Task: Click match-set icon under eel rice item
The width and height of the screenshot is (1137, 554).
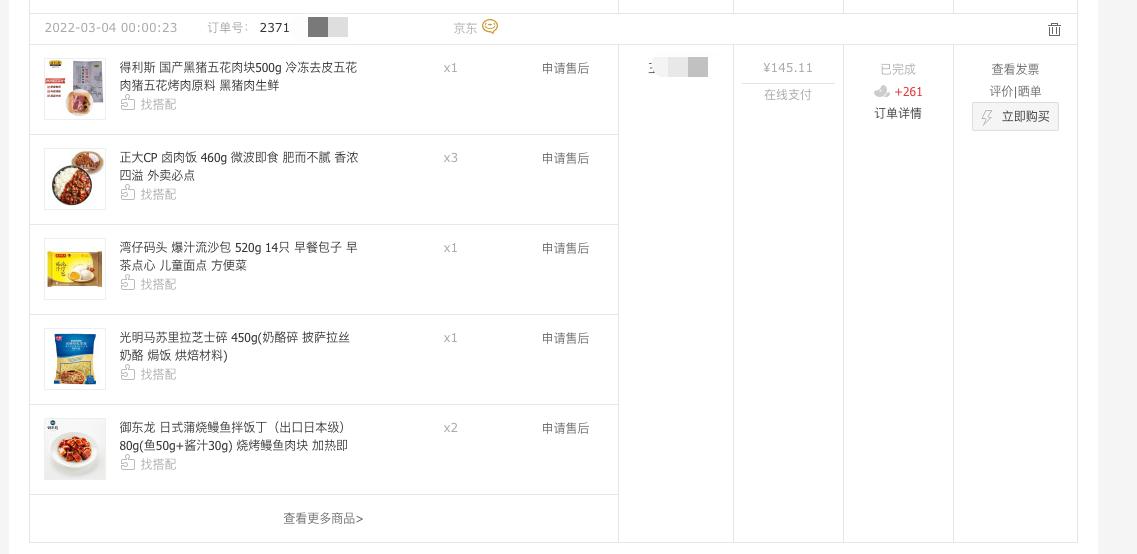Action: pos(128,464)
